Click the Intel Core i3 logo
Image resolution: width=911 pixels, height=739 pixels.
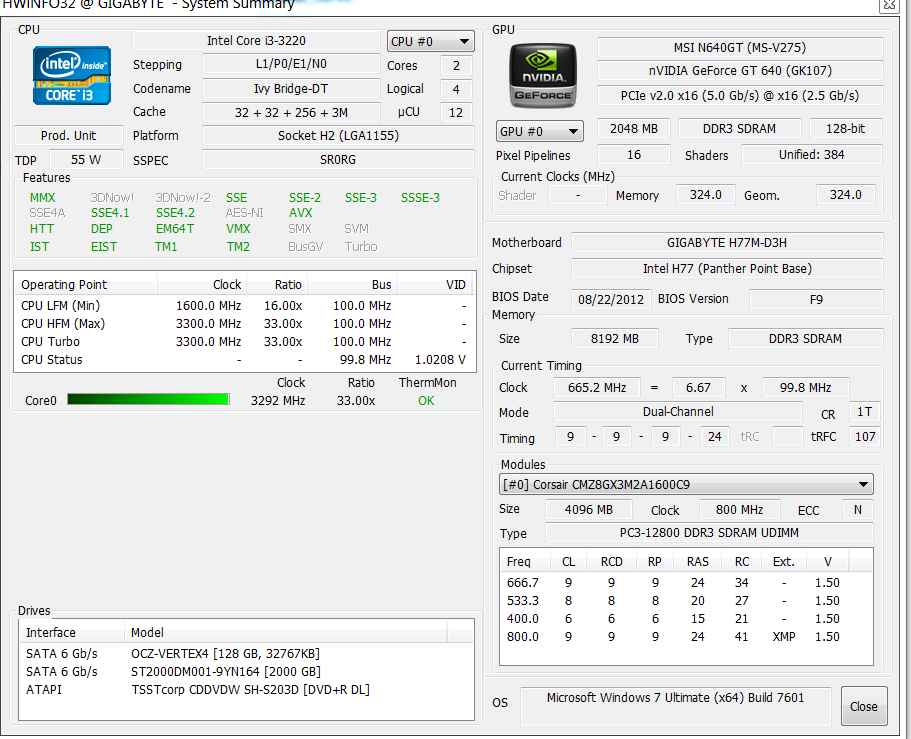(x=71, y=76)
